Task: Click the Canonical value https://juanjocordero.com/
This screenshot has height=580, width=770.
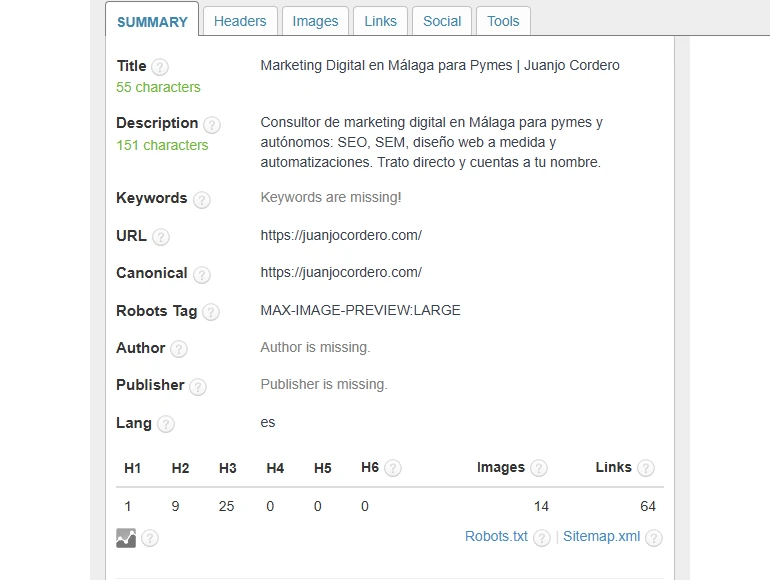Action: click(341, 273)
